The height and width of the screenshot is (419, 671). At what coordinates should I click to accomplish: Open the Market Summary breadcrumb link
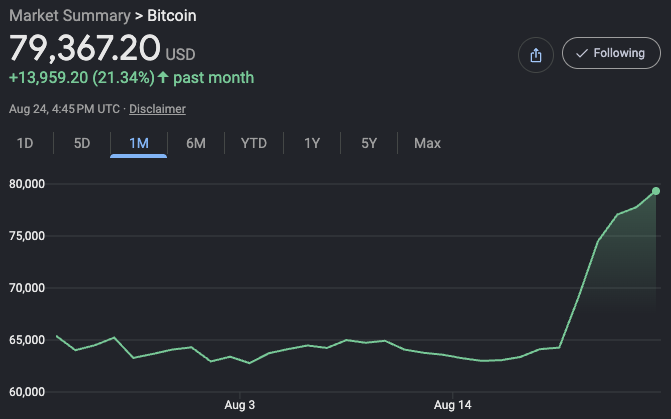point(70,16)
